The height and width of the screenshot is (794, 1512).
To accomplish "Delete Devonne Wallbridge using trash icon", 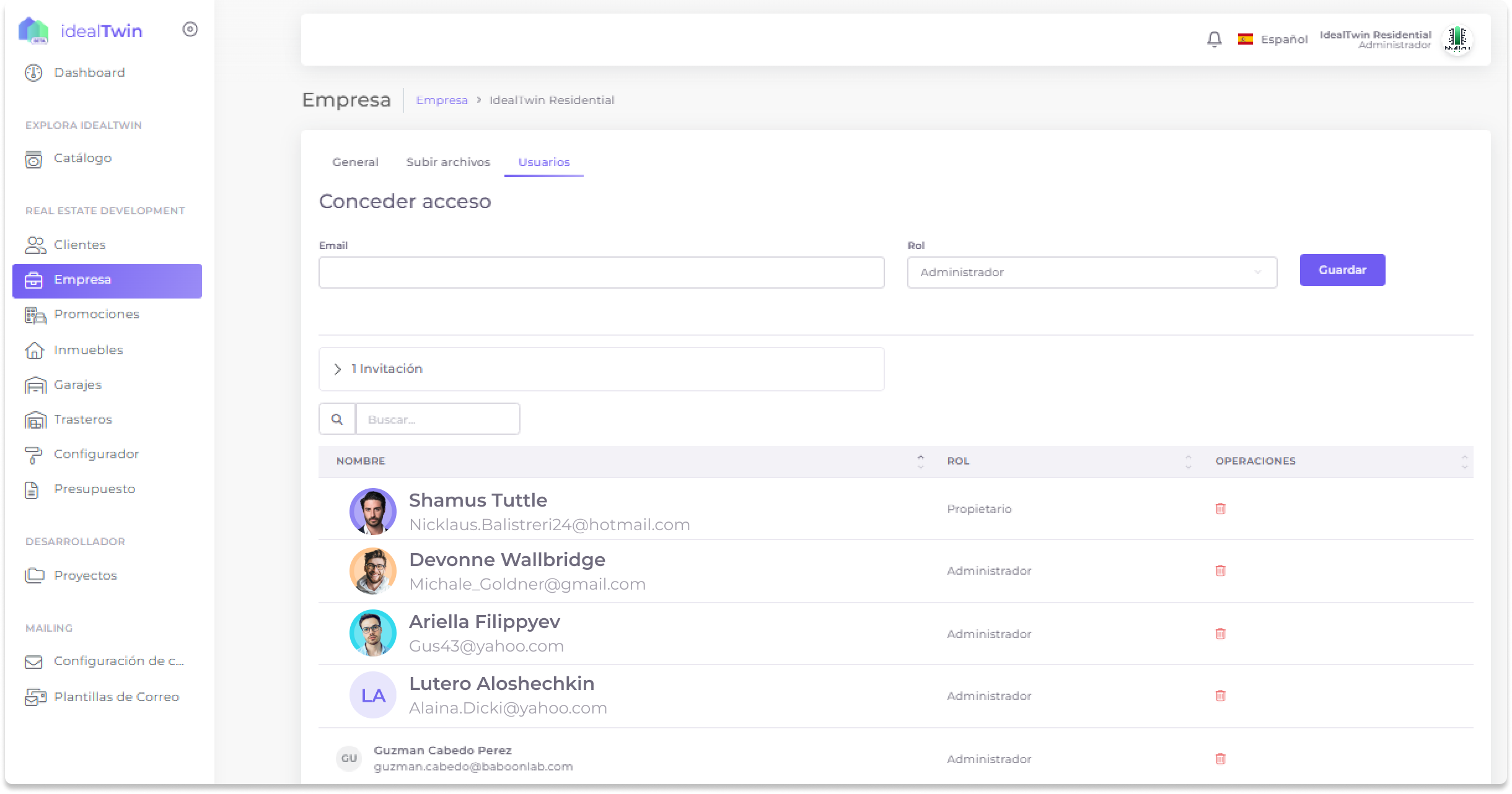I will tap(1220, 570).
